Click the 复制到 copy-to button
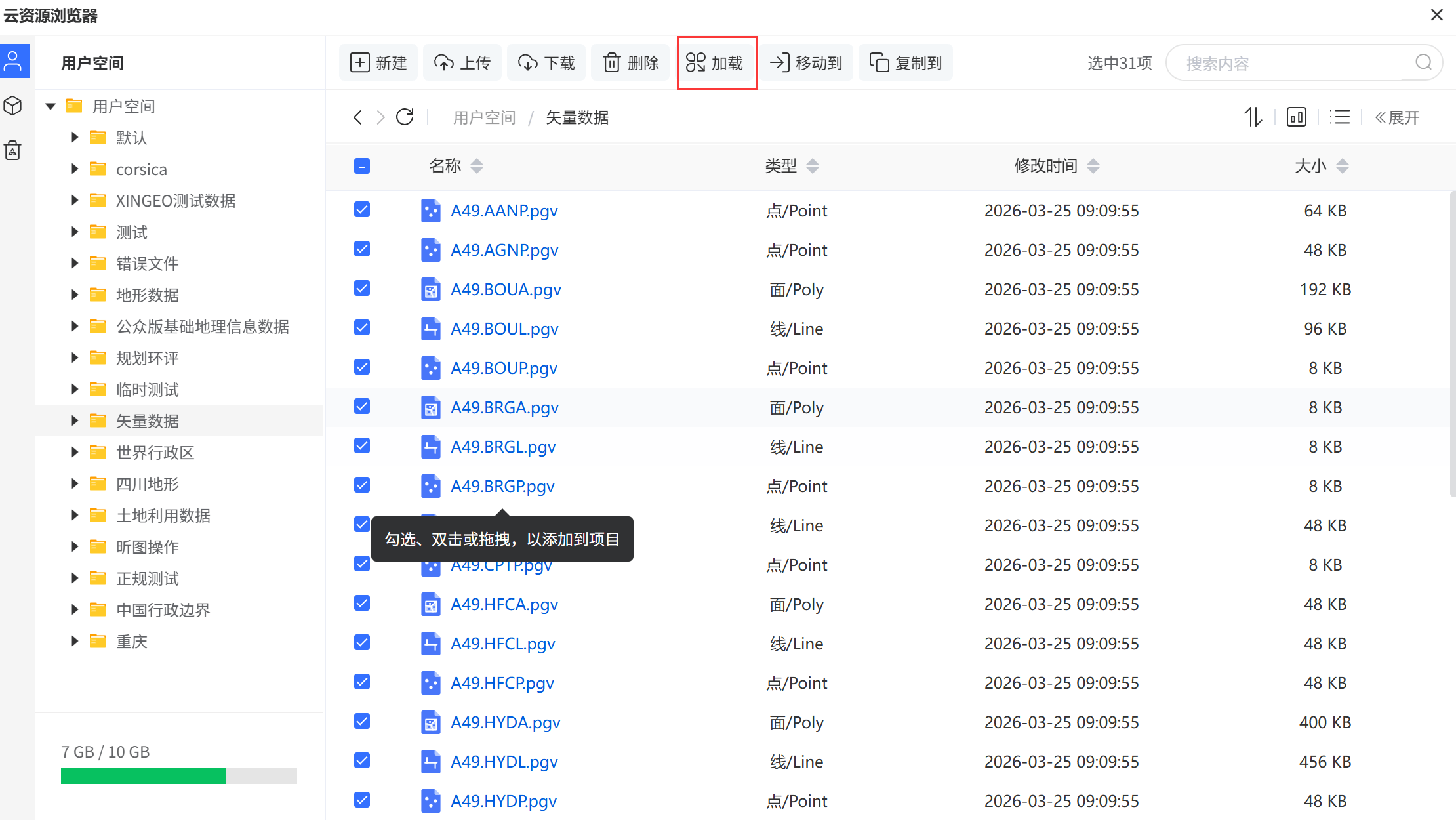This screenshot has width=1456, height=820. 906,62
